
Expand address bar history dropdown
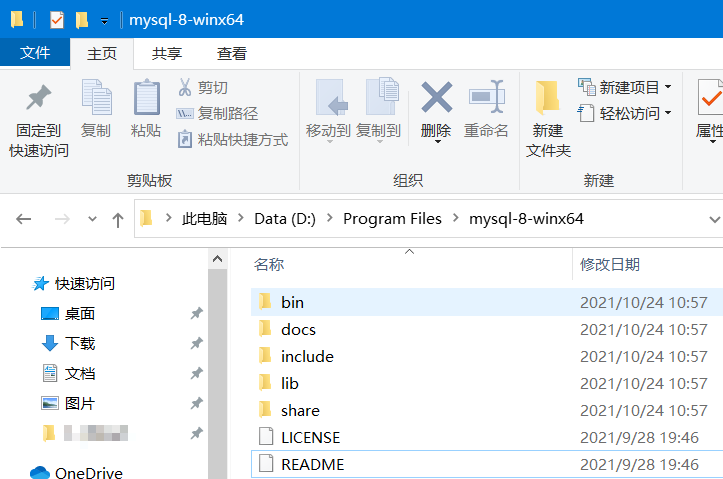point(715,220)
